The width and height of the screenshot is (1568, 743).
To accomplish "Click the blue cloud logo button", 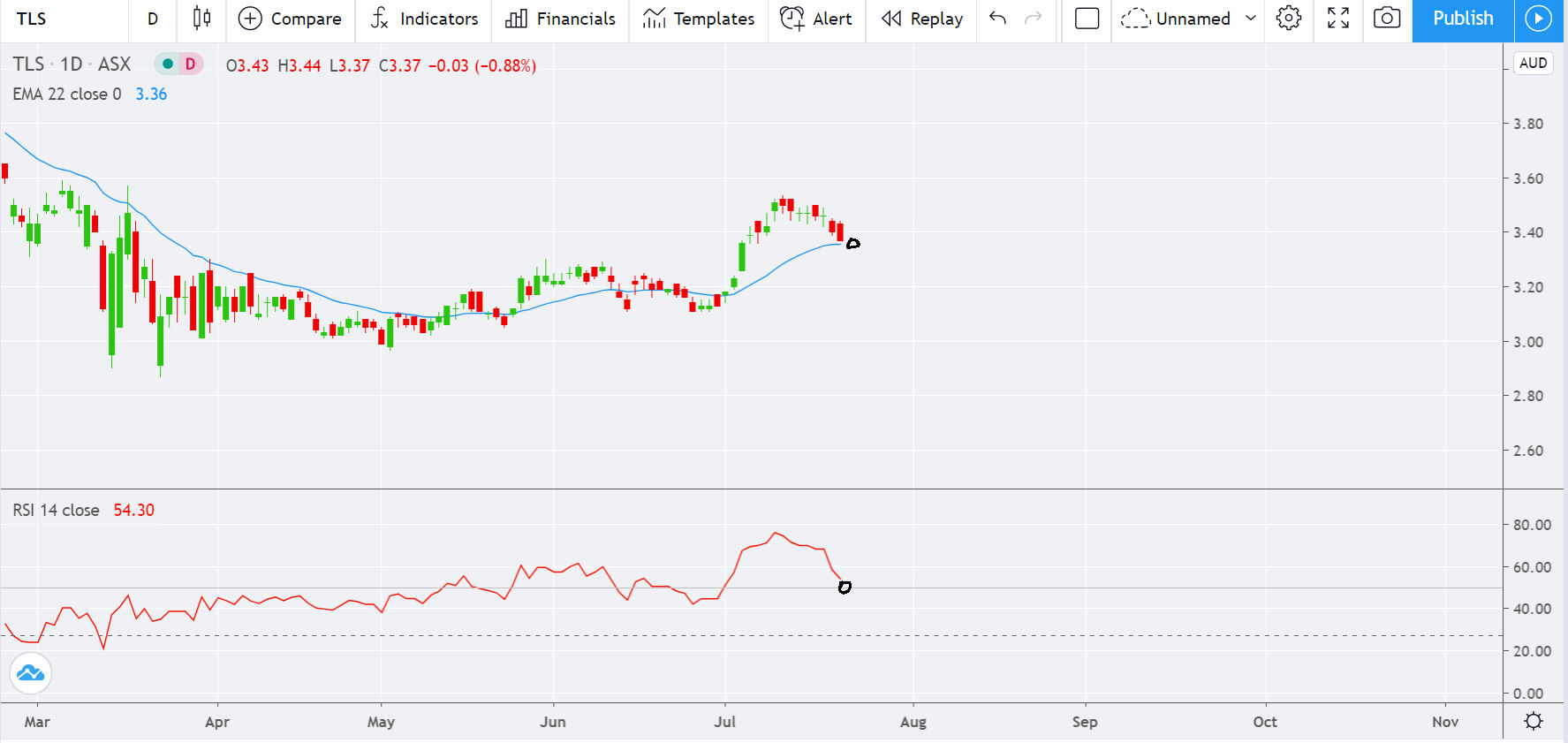I will pyautogui.click(x=31, y=673).
